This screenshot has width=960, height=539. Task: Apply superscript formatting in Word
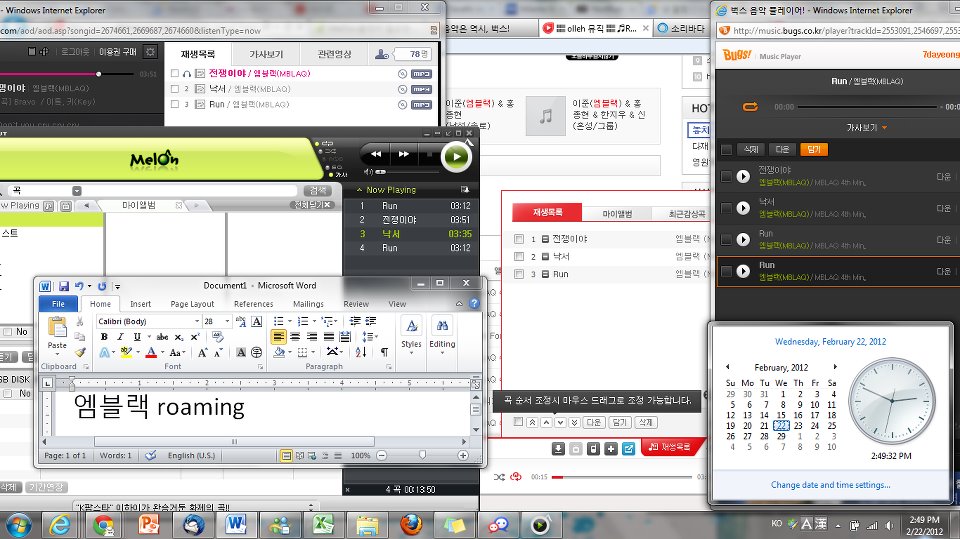coord(195,337)
